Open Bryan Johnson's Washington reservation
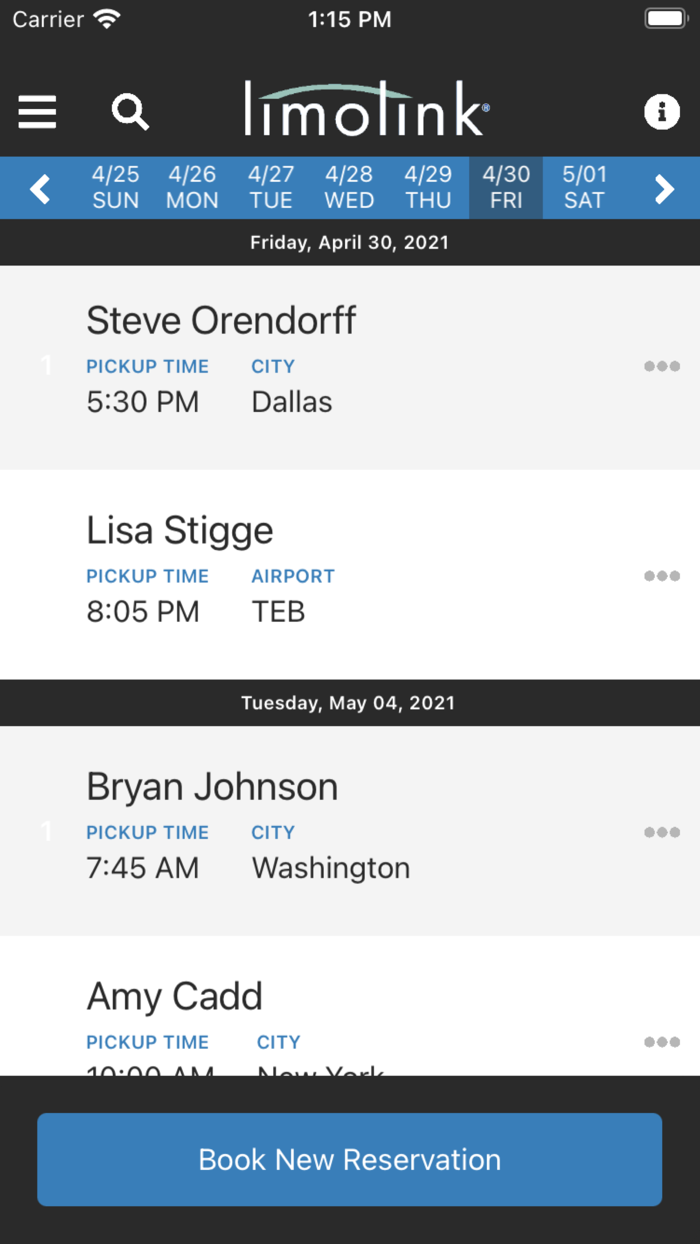The width and height of the screenshot is (700, 1244). coord(350,831)
